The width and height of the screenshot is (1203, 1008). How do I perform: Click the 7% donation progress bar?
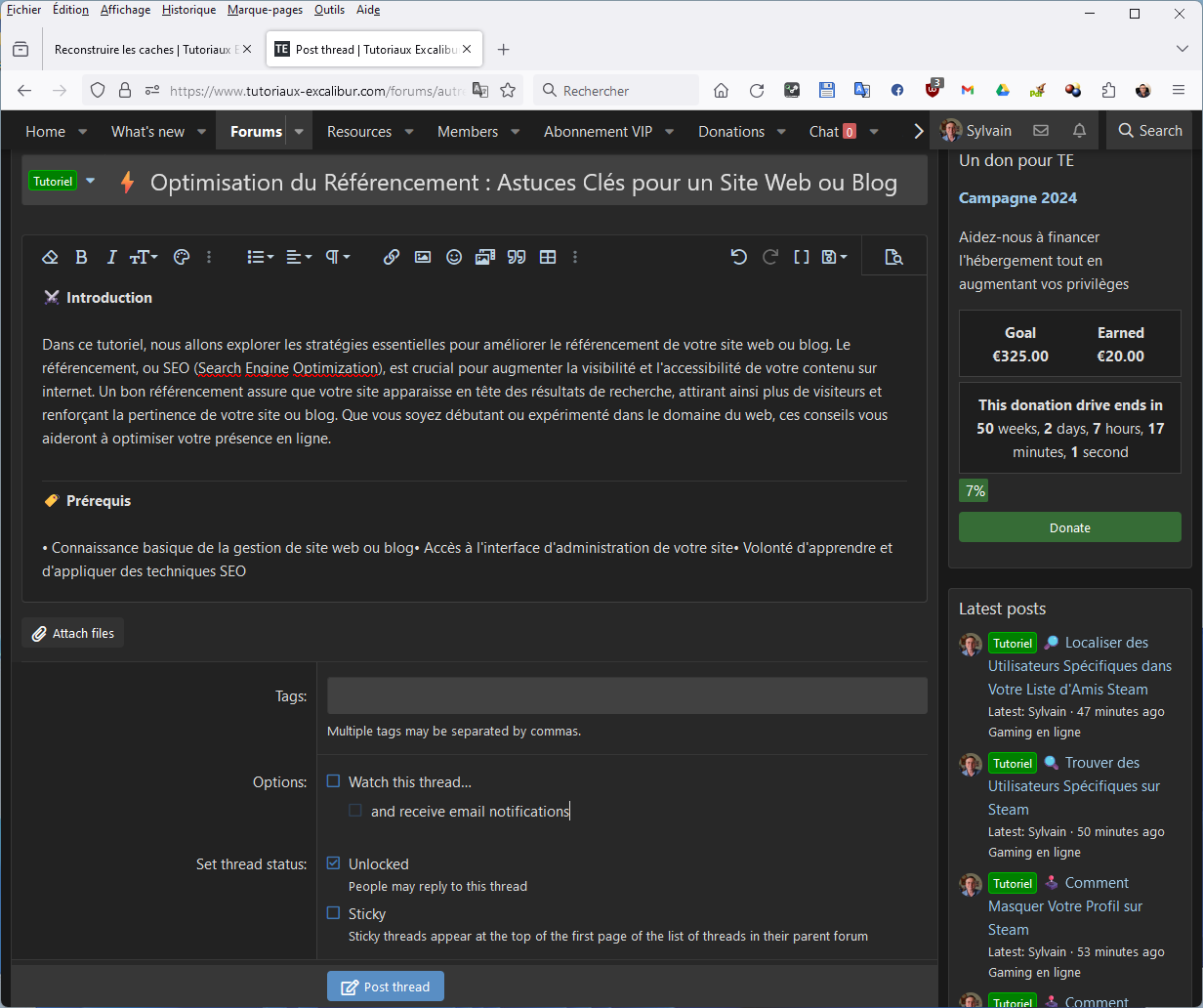pos(974,490)
